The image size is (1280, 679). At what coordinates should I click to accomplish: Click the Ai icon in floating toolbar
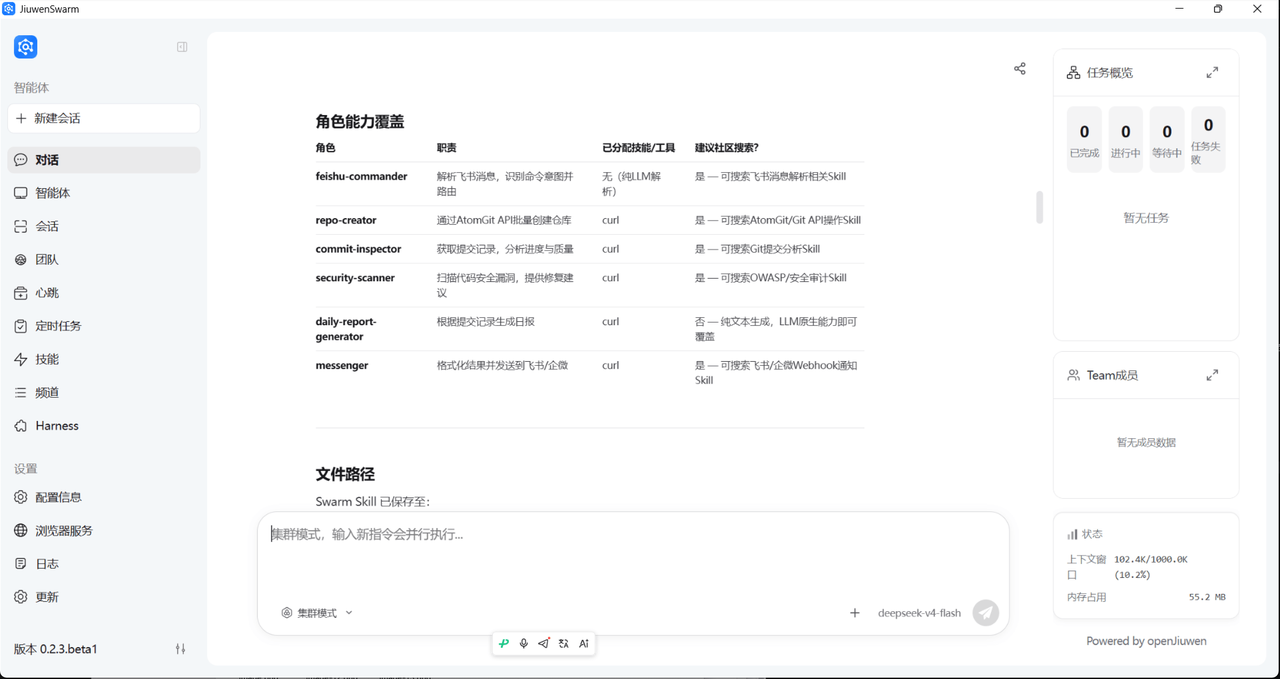(584, 644)
